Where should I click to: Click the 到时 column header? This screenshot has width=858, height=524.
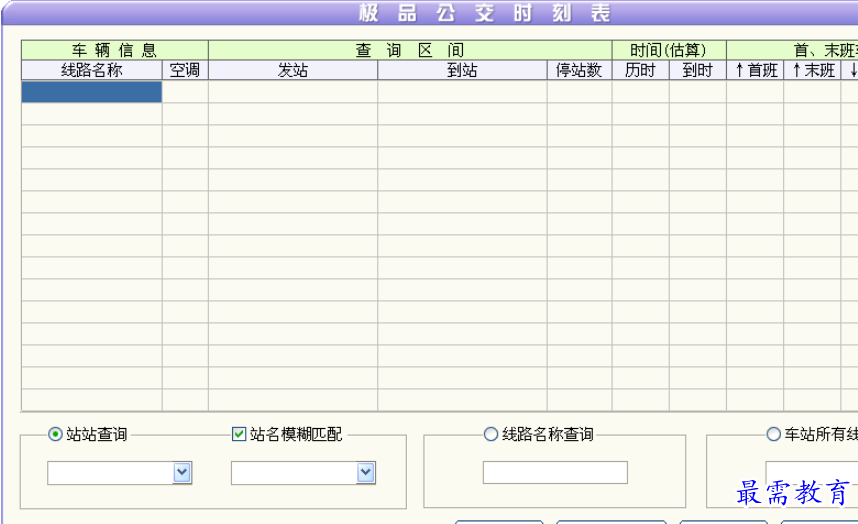[x=698, y=70]
